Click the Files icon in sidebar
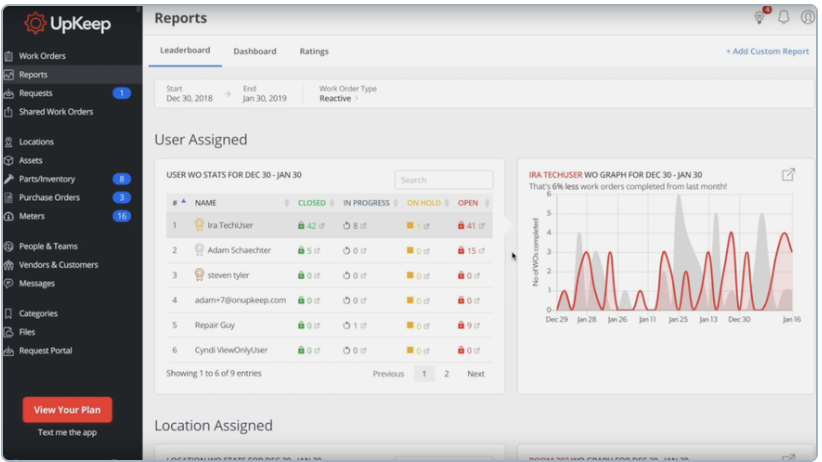Image resolution: width=822 pixels, height=462 pixels. [9, 332]
